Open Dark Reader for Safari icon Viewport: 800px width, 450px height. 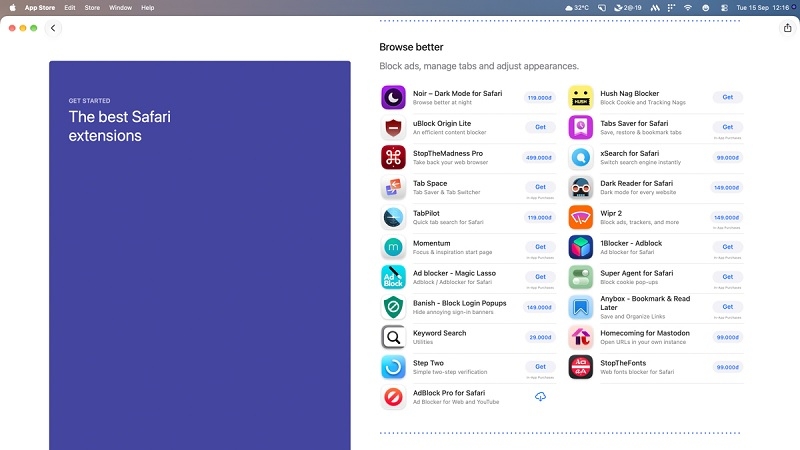point(581,187)
